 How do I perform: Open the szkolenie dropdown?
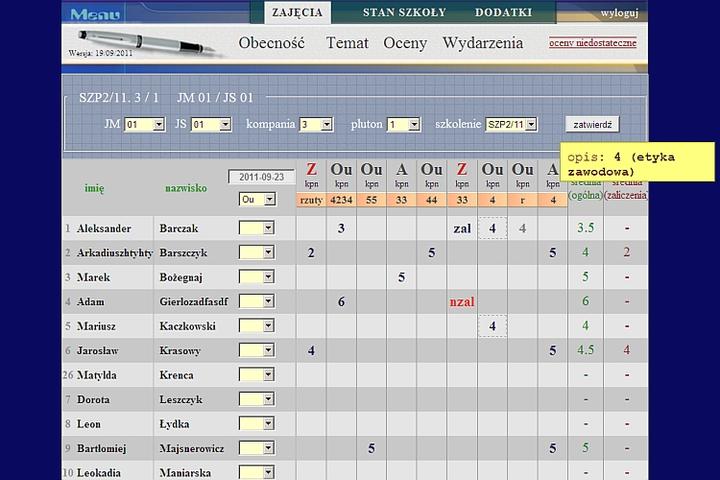[512, 125]
